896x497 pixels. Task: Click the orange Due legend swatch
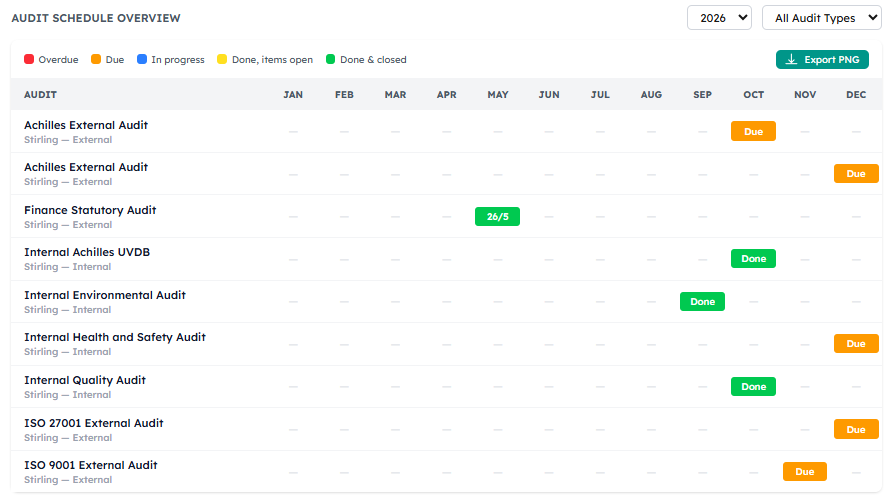(x=96, y=59)
